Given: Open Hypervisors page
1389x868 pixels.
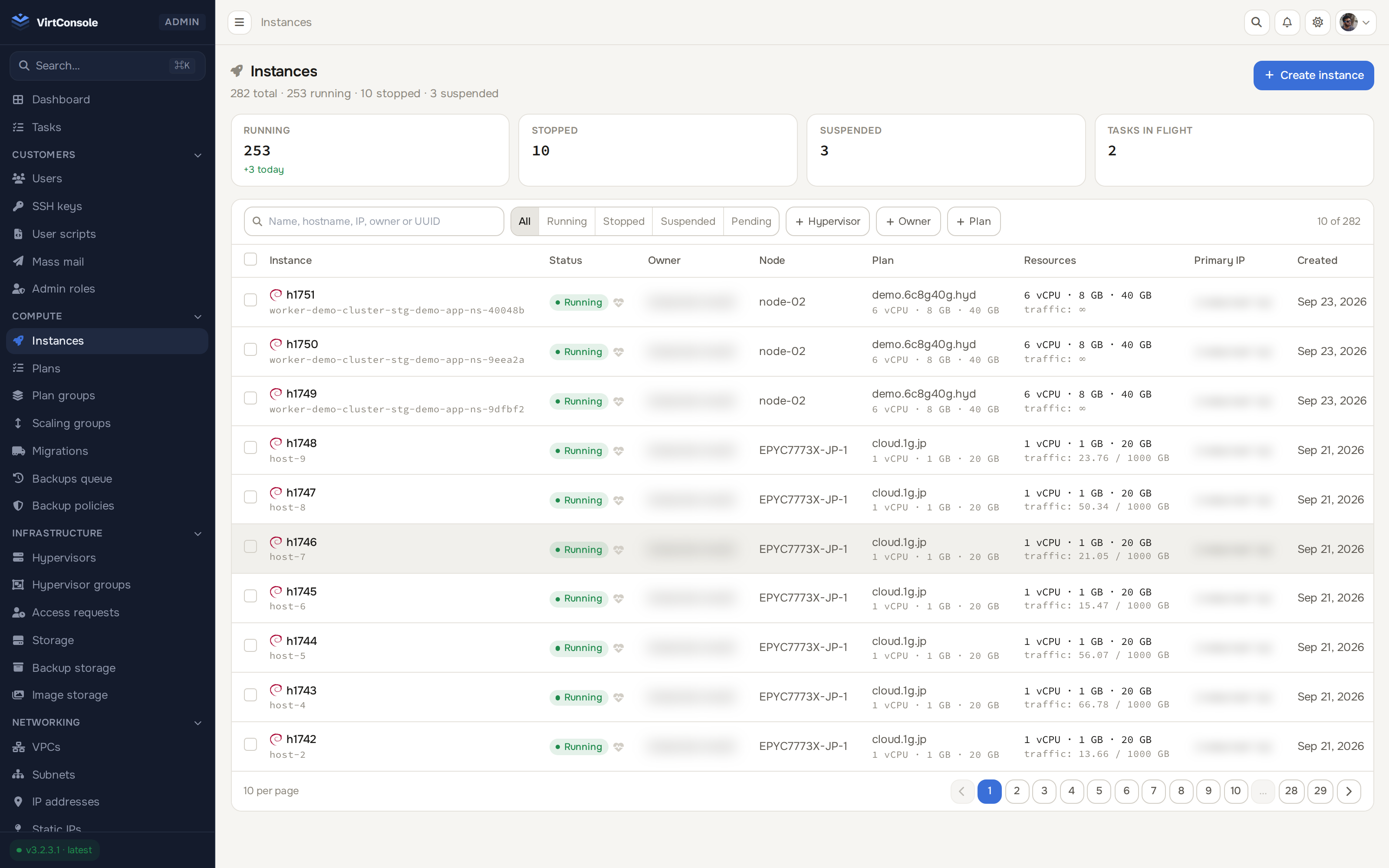Looking at the screenshot, I should point(107,557).
